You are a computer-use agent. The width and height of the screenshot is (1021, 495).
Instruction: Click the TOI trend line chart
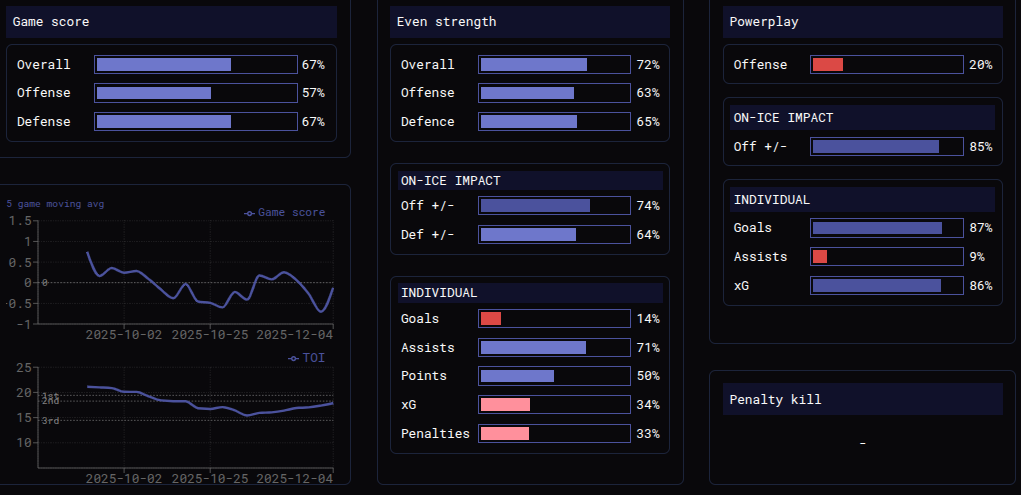210,401
